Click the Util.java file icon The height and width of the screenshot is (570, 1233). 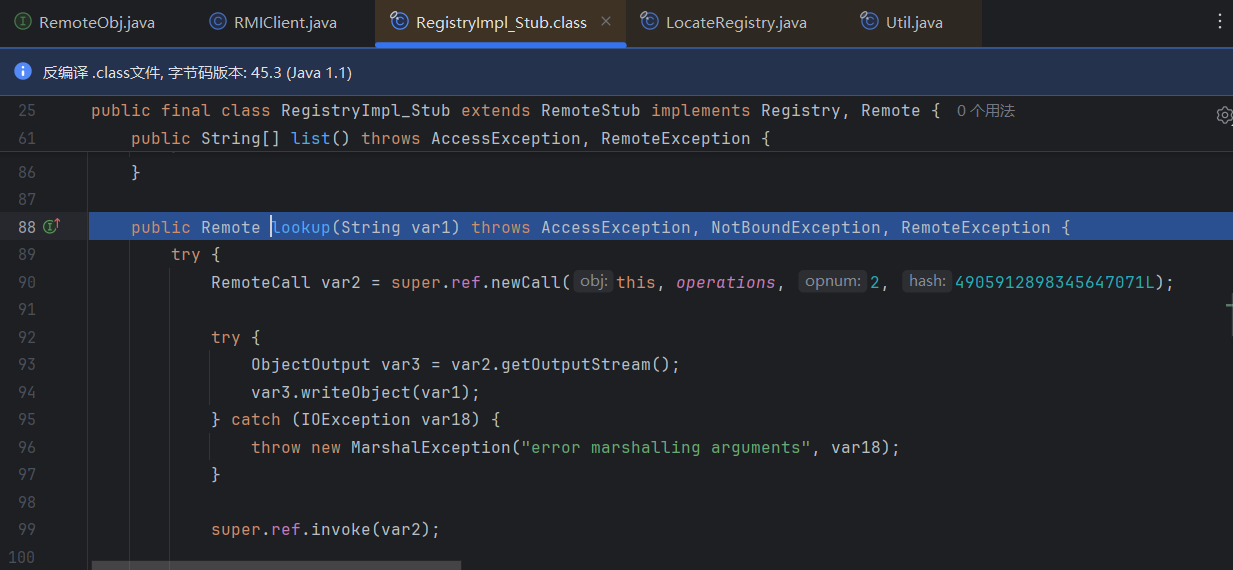869,22
